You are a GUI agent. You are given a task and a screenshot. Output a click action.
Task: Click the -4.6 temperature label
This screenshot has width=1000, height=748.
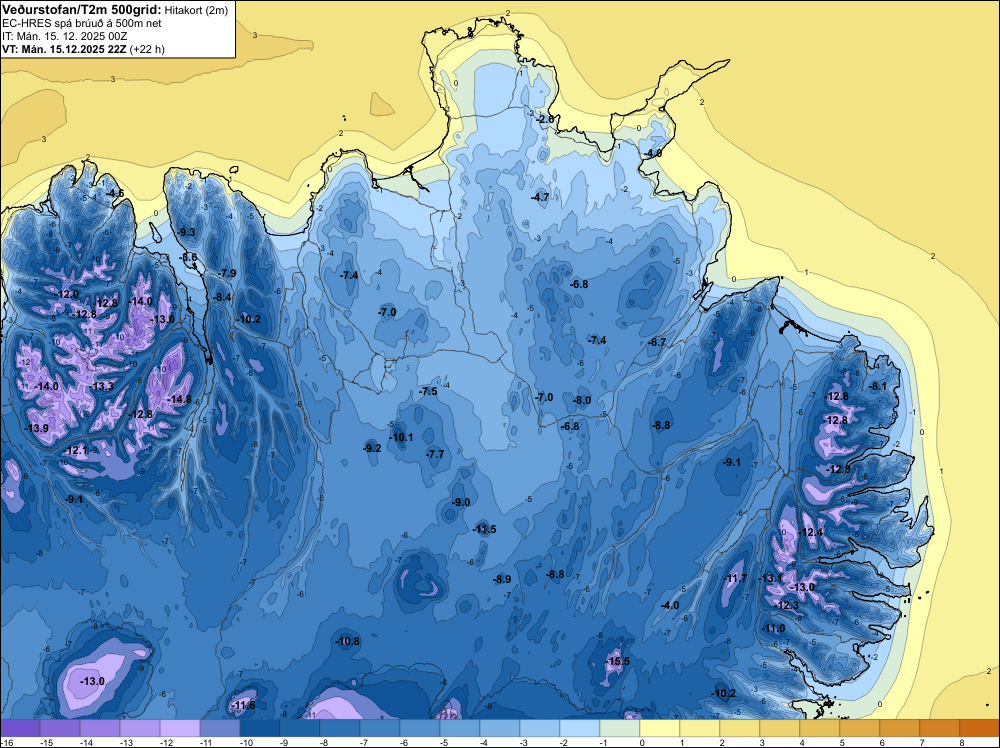[115, 193]
